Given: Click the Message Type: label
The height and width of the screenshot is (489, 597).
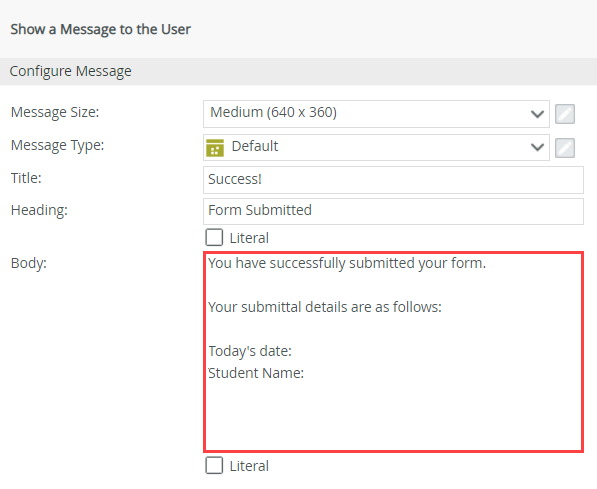Looking at the screenshot, I should tap(57, 145).
